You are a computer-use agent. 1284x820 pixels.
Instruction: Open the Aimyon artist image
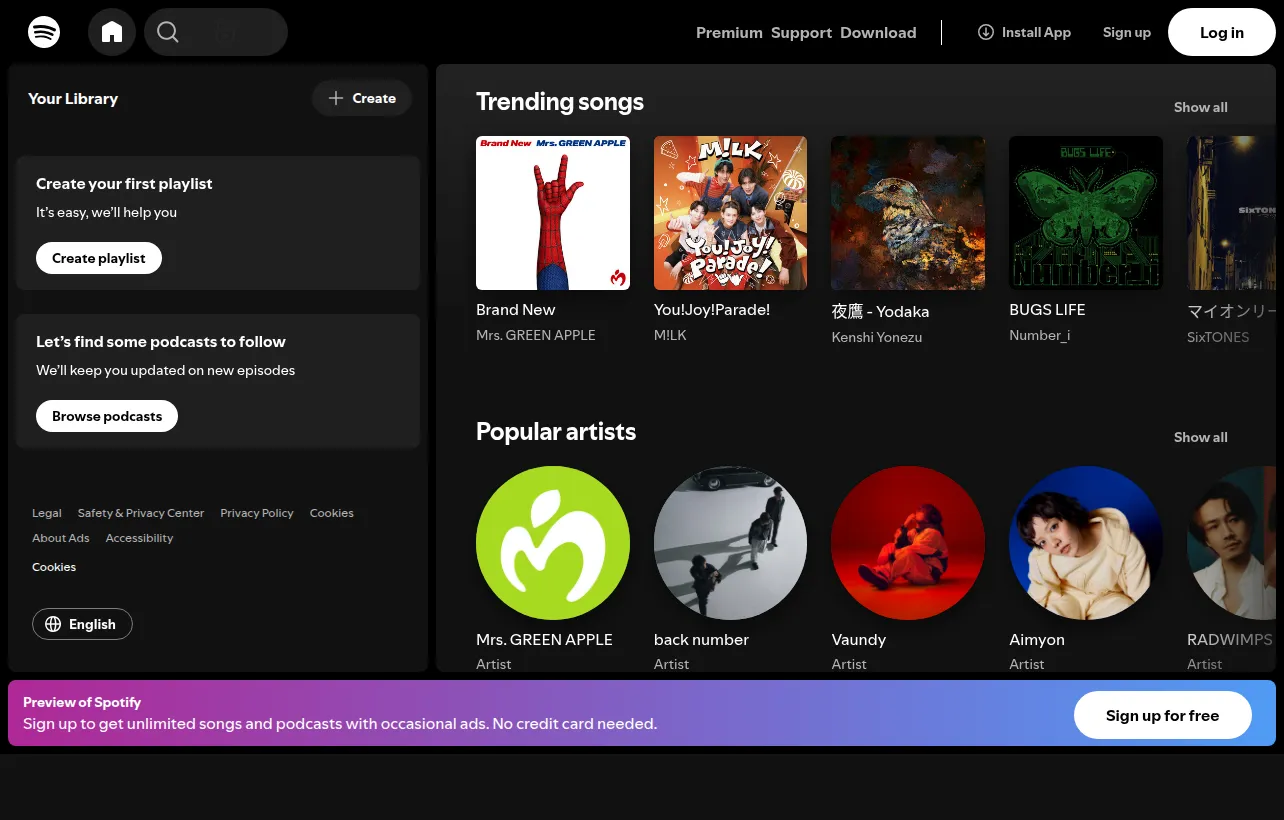click(x=1086, y=543)
